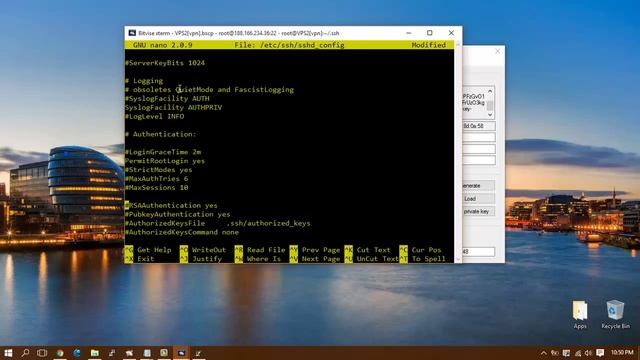Open File Explorer from the taskbar
This screenshot has height=360, width=640.
coord(95,353)
